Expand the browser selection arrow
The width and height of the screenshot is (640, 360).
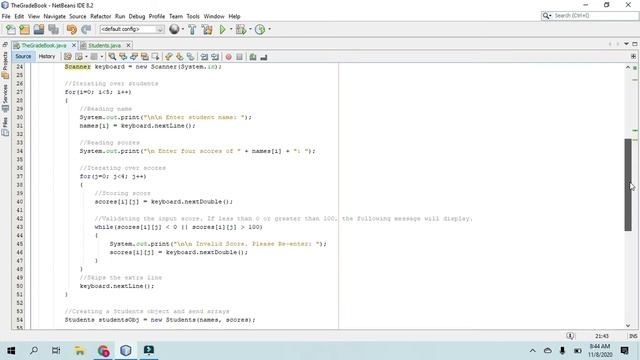click(x=182, y=29)
